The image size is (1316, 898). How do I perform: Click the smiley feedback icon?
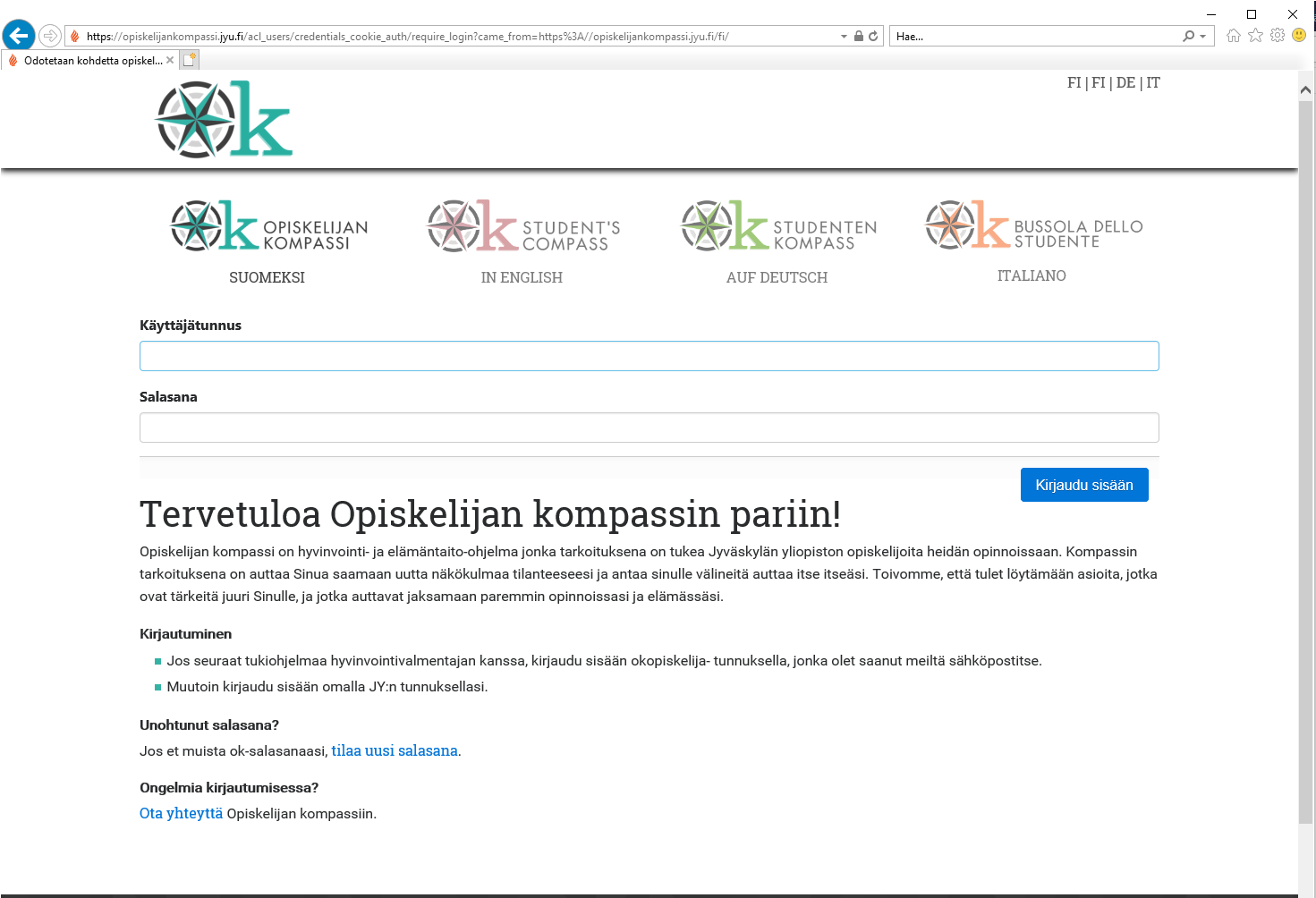[x=1299, y=36]
